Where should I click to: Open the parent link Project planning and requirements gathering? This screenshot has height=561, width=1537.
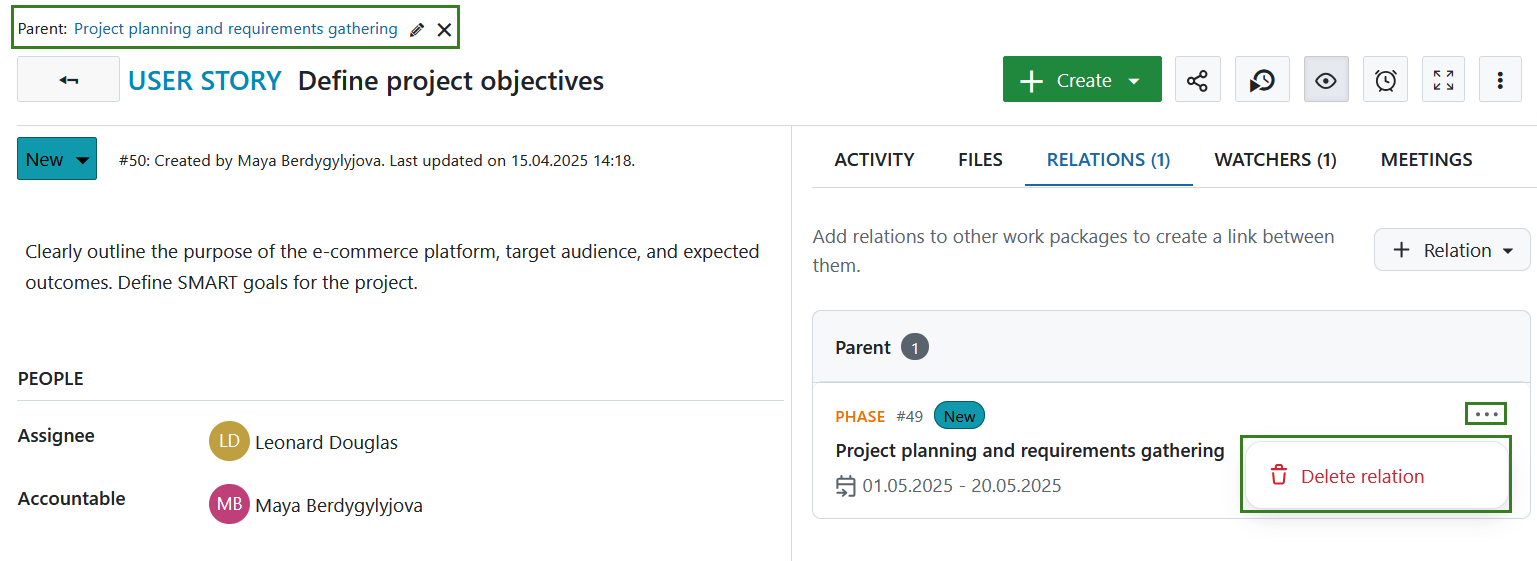tap(235, 29)
